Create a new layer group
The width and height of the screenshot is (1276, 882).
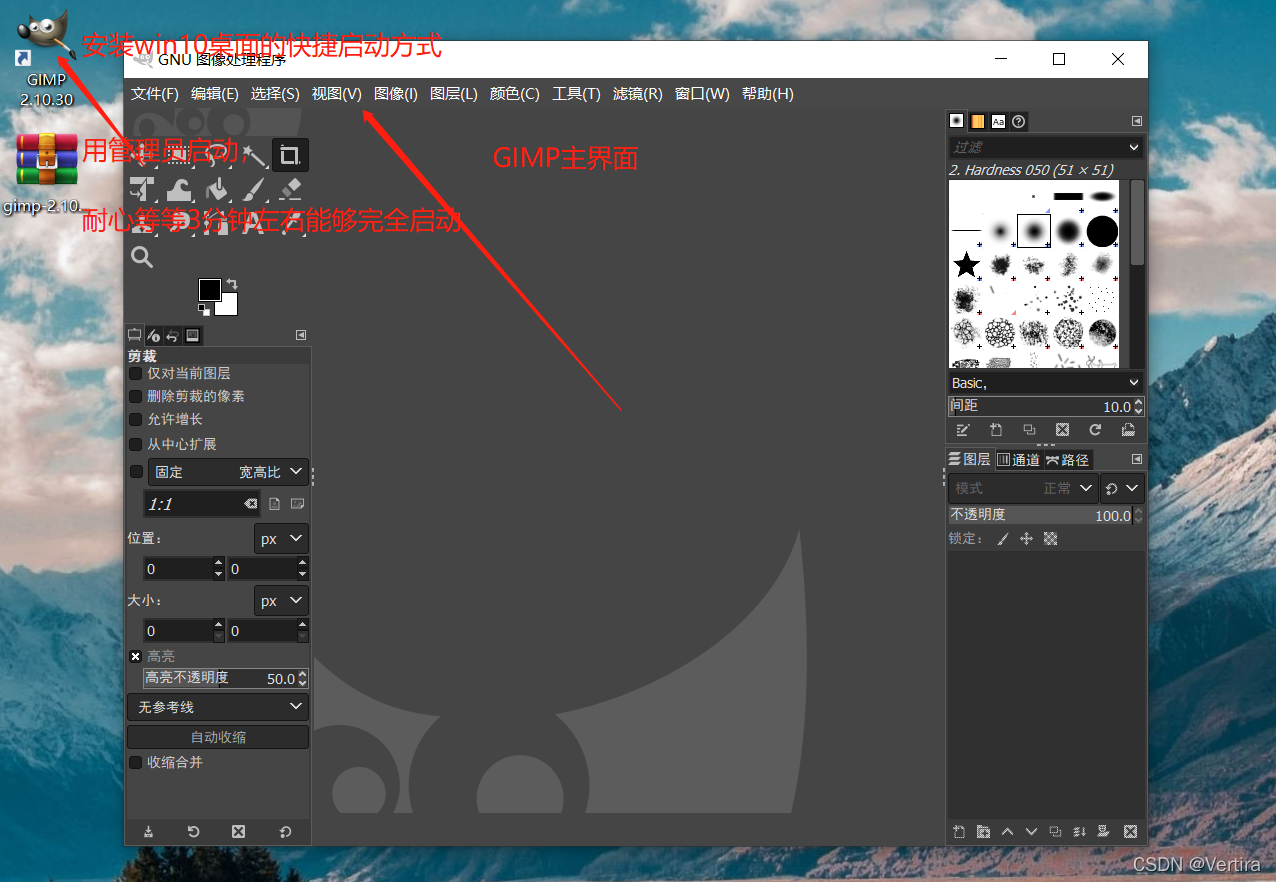click(983, 831)
